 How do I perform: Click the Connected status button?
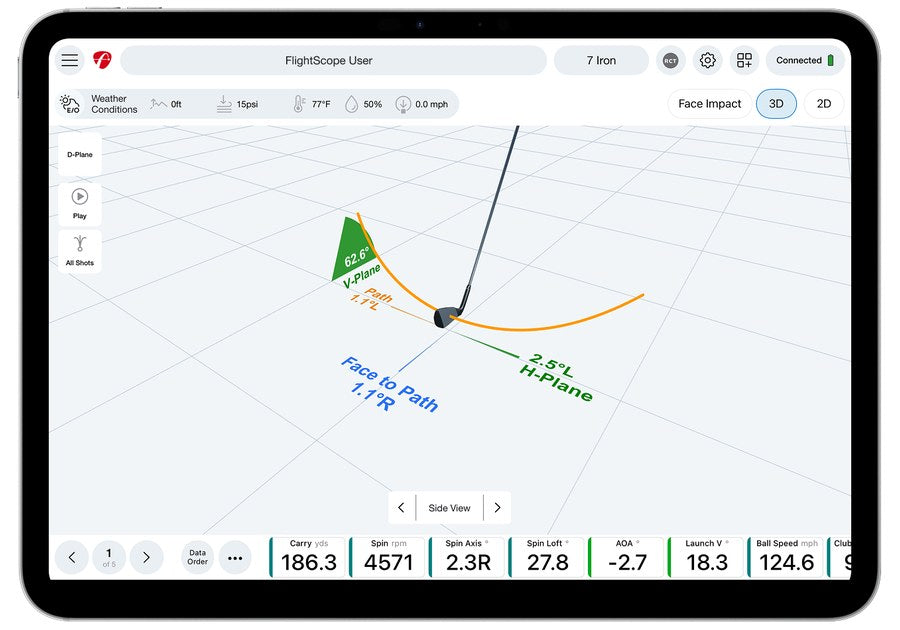tap(805, 60)
